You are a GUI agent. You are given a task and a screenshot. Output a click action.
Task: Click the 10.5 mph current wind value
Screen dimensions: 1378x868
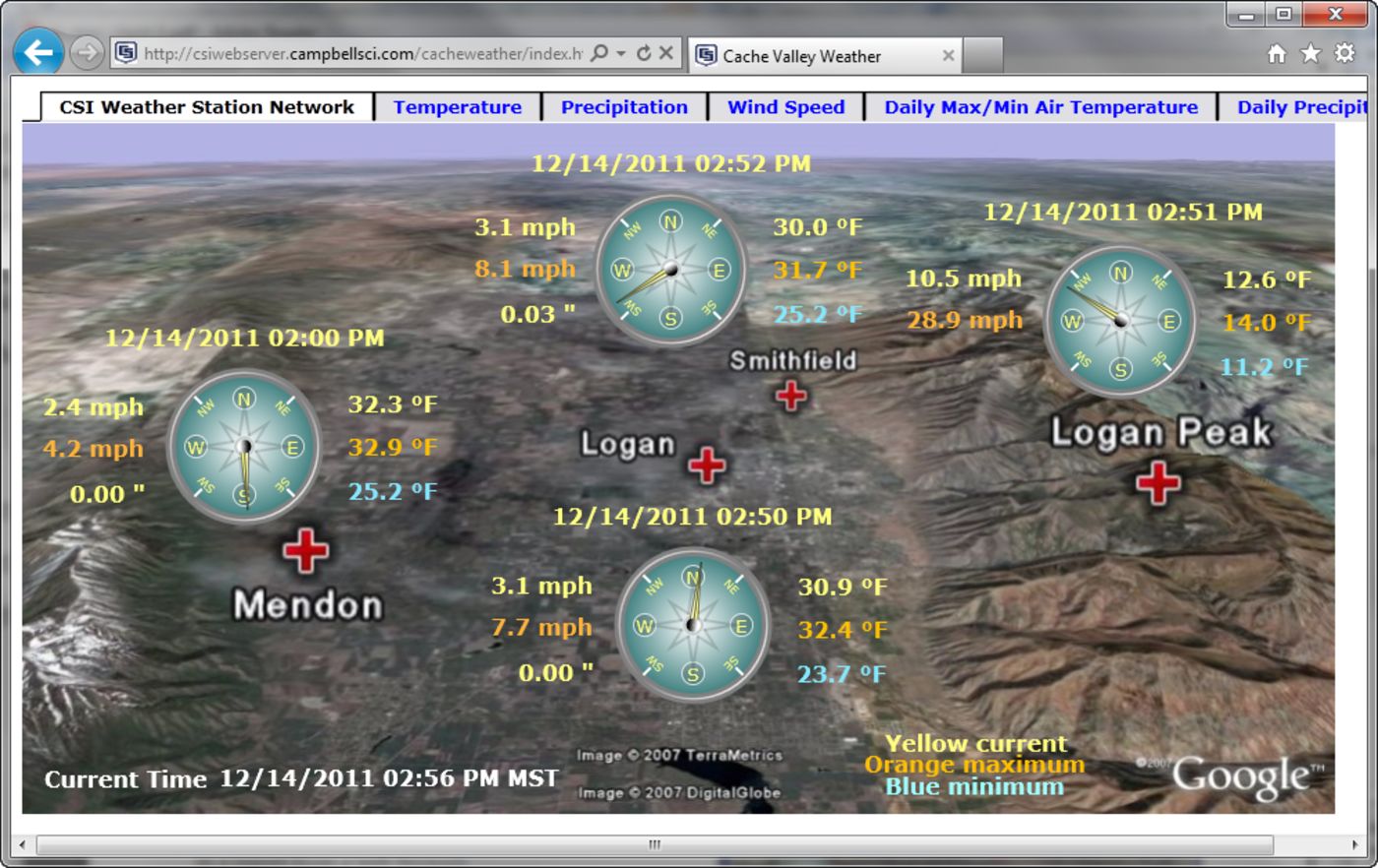964,279
